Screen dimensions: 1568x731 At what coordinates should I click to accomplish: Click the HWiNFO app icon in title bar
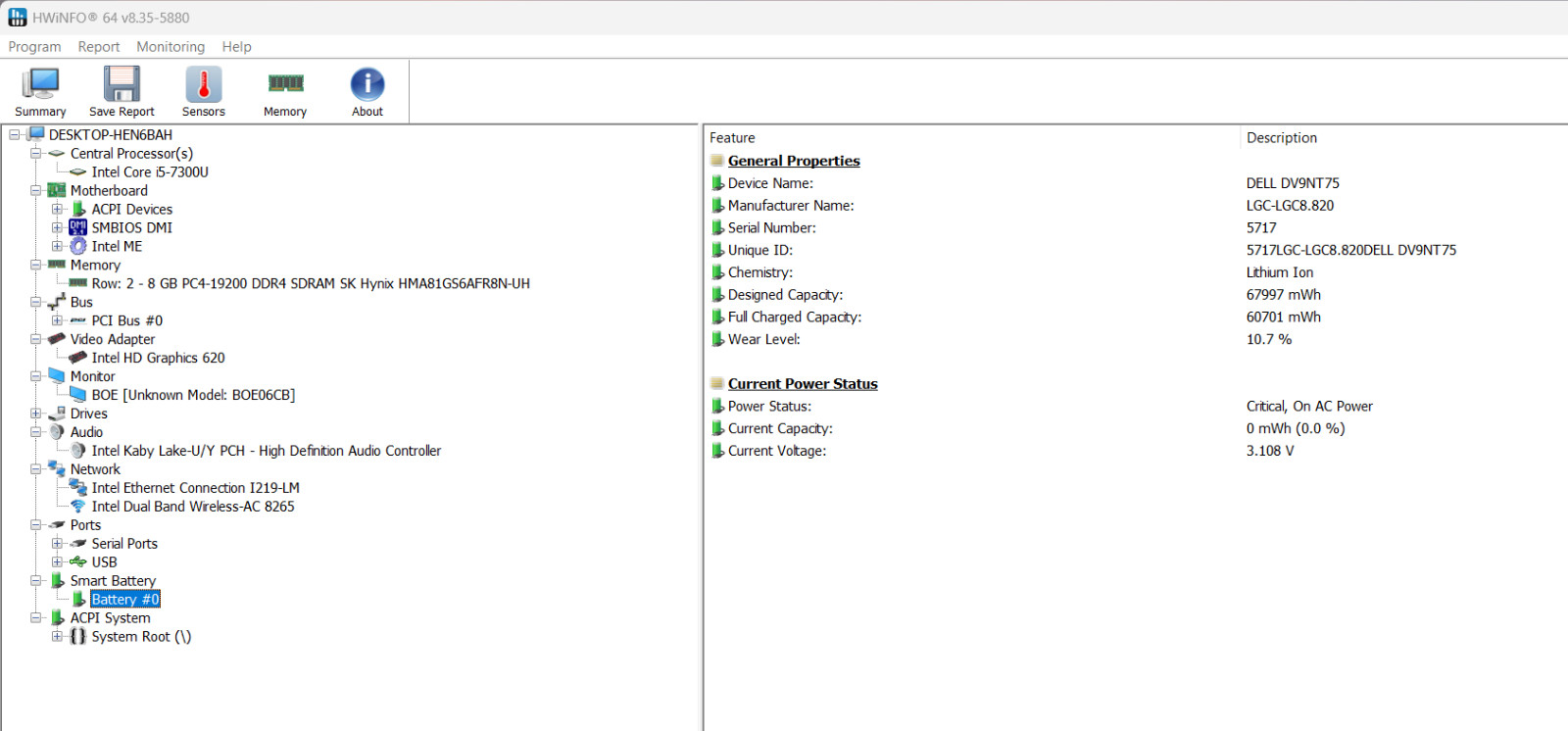point(18,17)
